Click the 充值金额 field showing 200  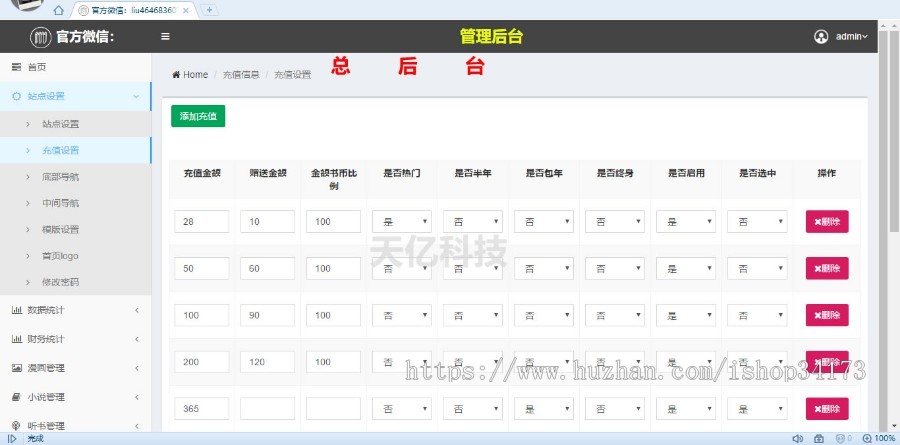pyautogui.click(x=201, y=362)
